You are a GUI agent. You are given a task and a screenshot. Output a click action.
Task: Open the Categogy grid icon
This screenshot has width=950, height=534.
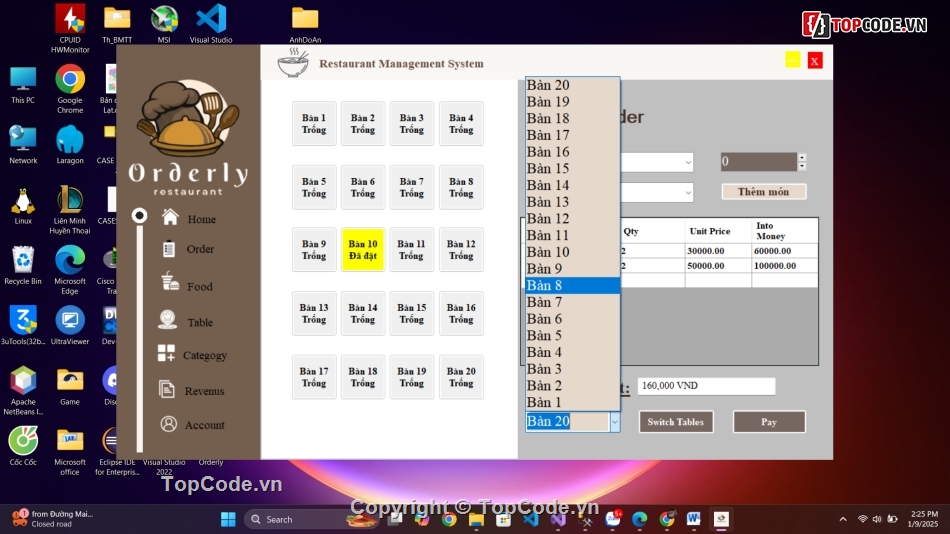[166, 353]
